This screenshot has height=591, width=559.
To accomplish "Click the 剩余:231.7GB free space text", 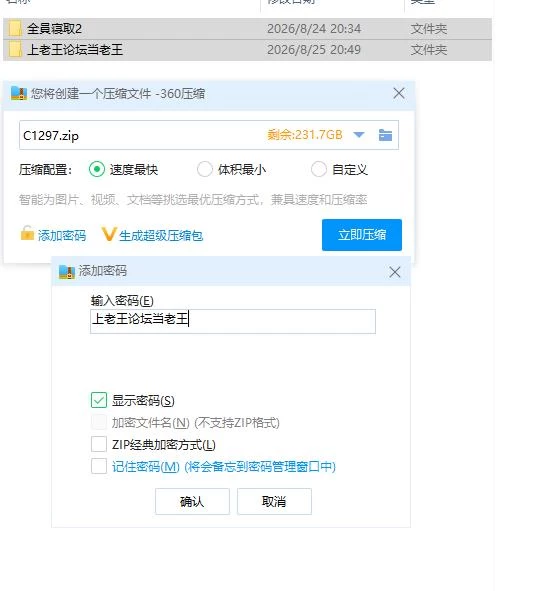I will 305,135.
